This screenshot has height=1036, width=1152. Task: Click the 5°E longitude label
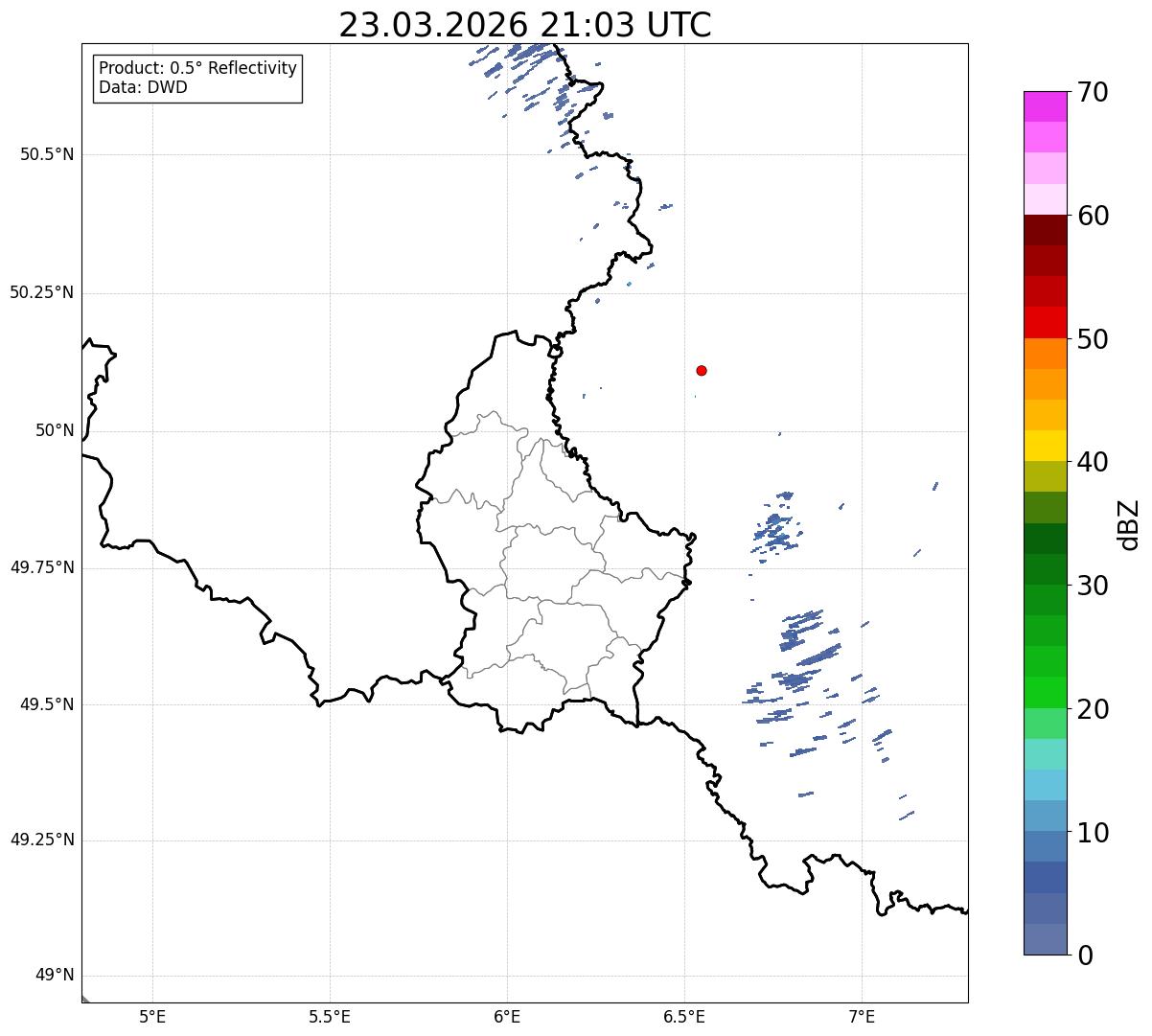(x=152, y=1016)
